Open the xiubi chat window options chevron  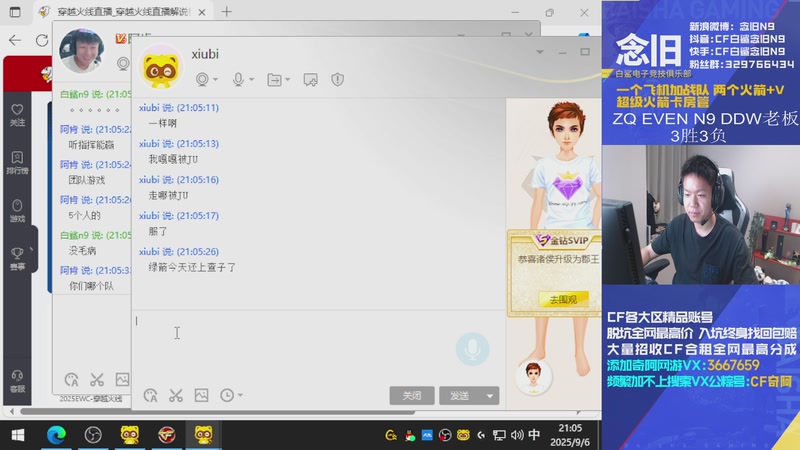point(539,52)
